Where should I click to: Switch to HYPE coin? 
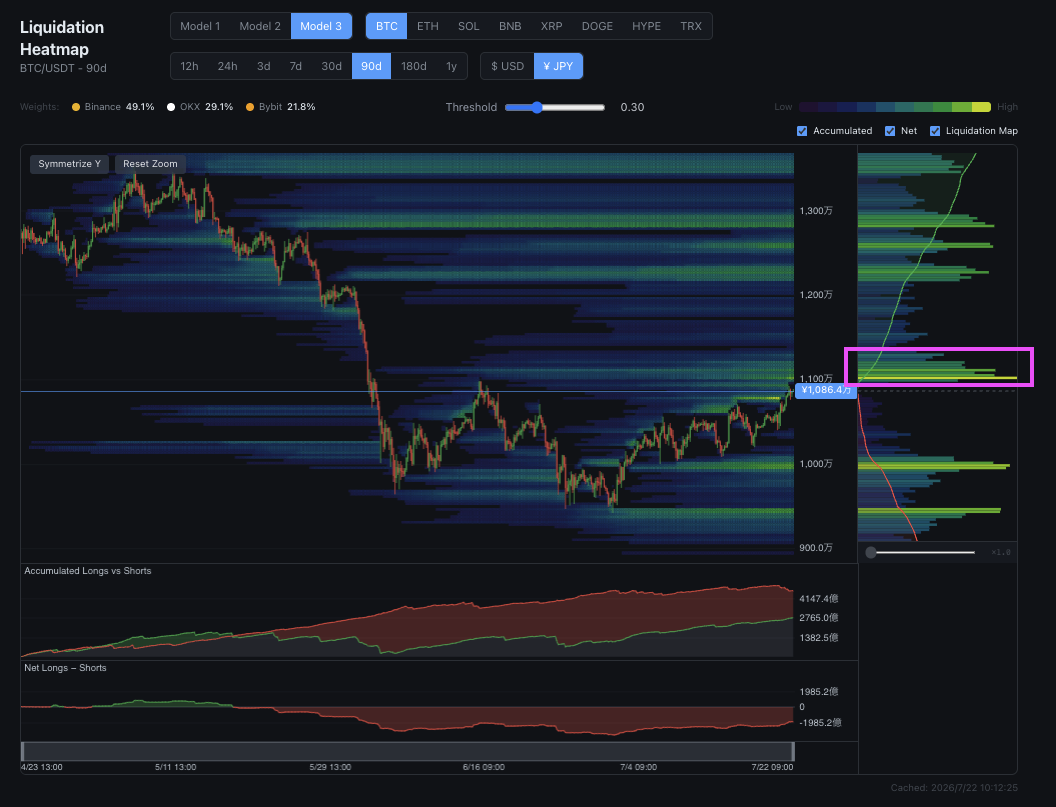(x=647, y=26)
